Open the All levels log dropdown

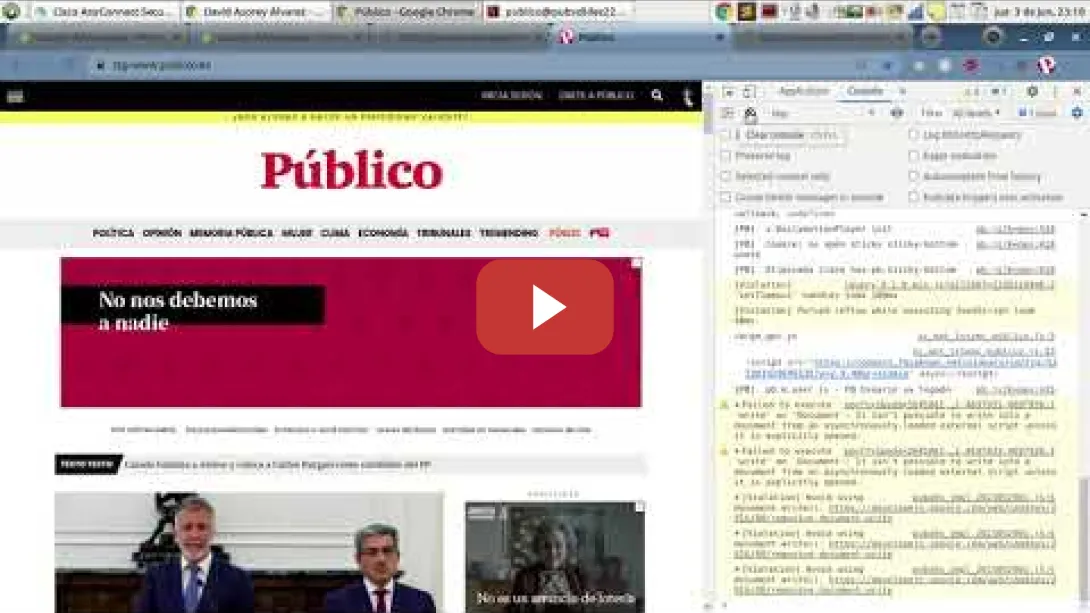tap(976, 113)
